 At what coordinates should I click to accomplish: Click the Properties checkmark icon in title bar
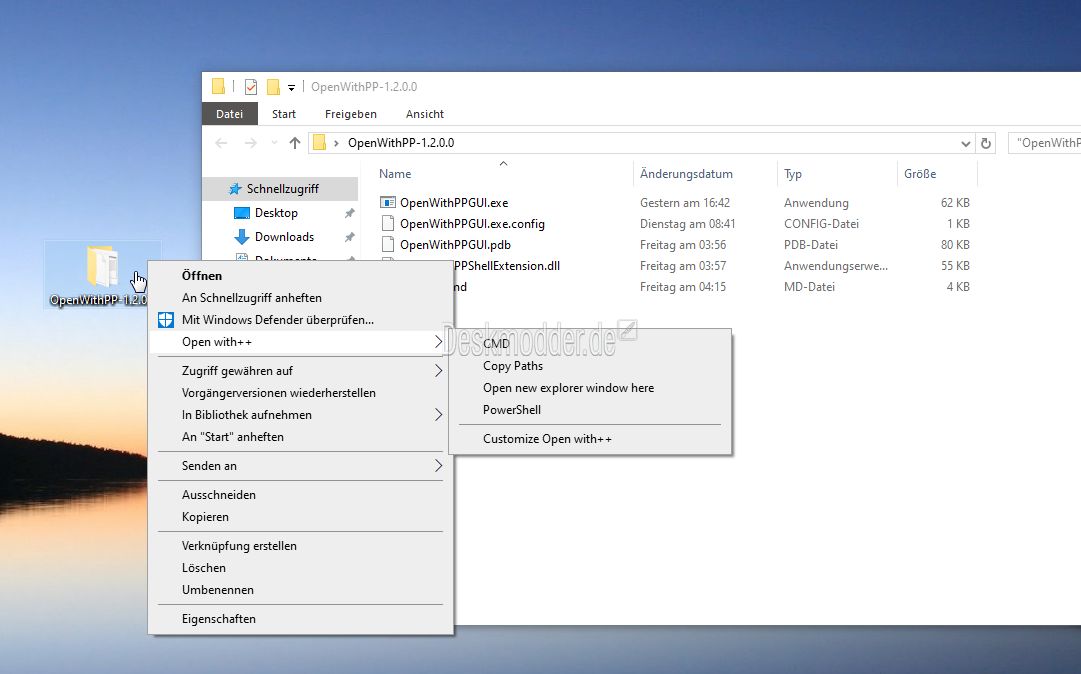pyautogui.click(x=251, y=87)
